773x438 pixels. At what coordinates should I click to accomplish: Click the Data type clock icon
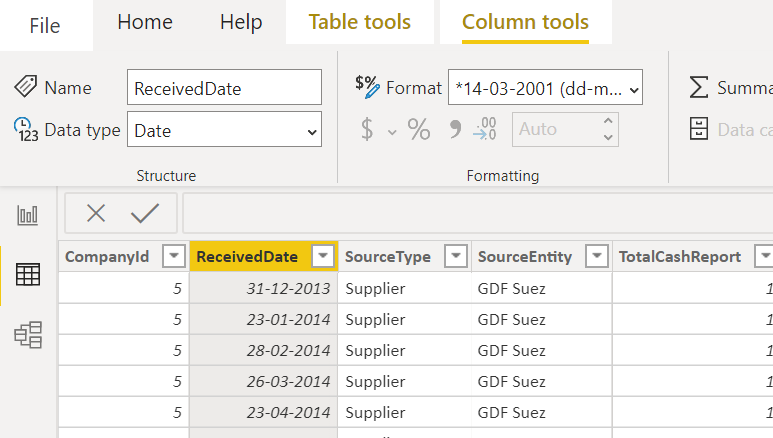point(26,130)
